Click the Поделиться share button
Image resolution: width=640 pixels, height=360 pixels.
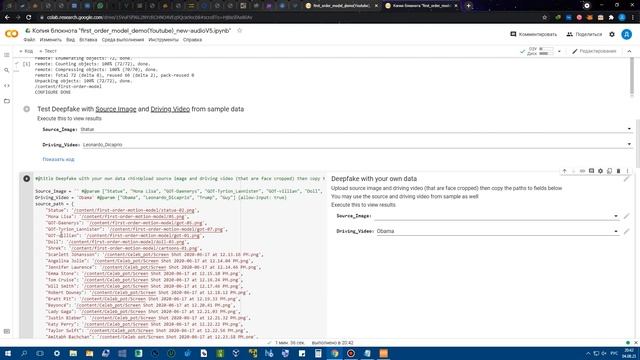[584, 34]
